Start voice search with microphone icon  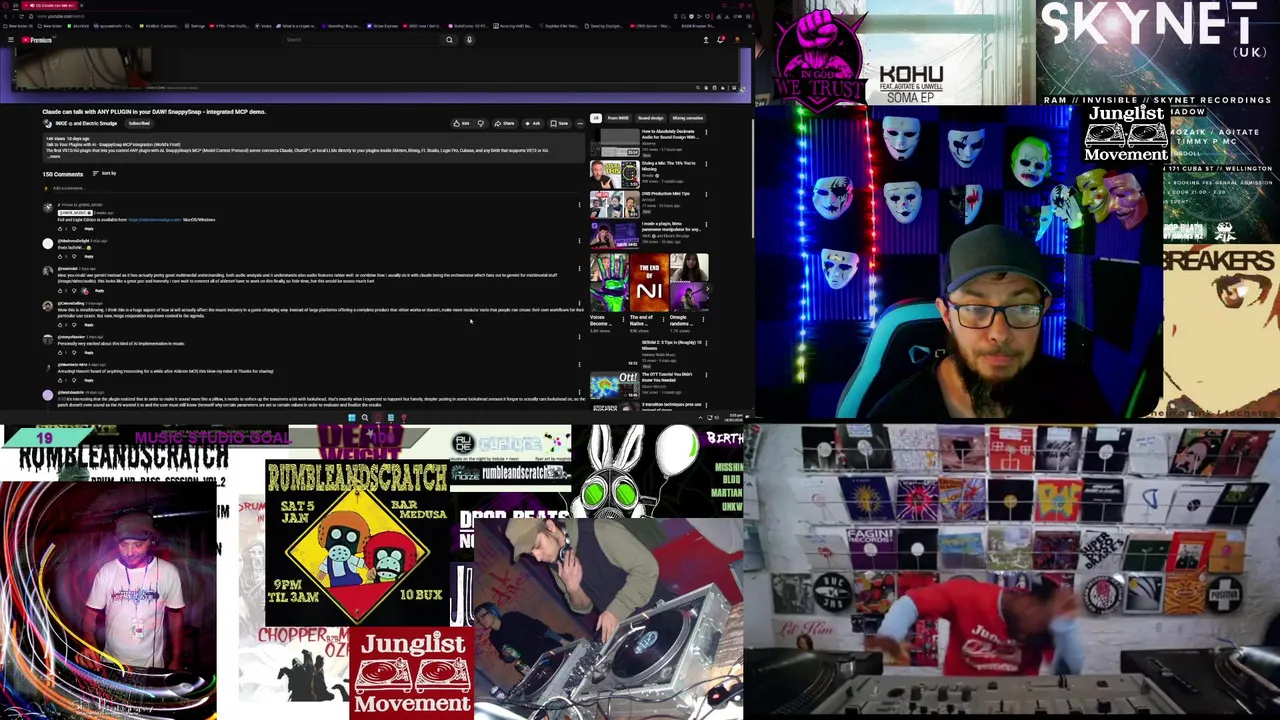tap(469, 40)
